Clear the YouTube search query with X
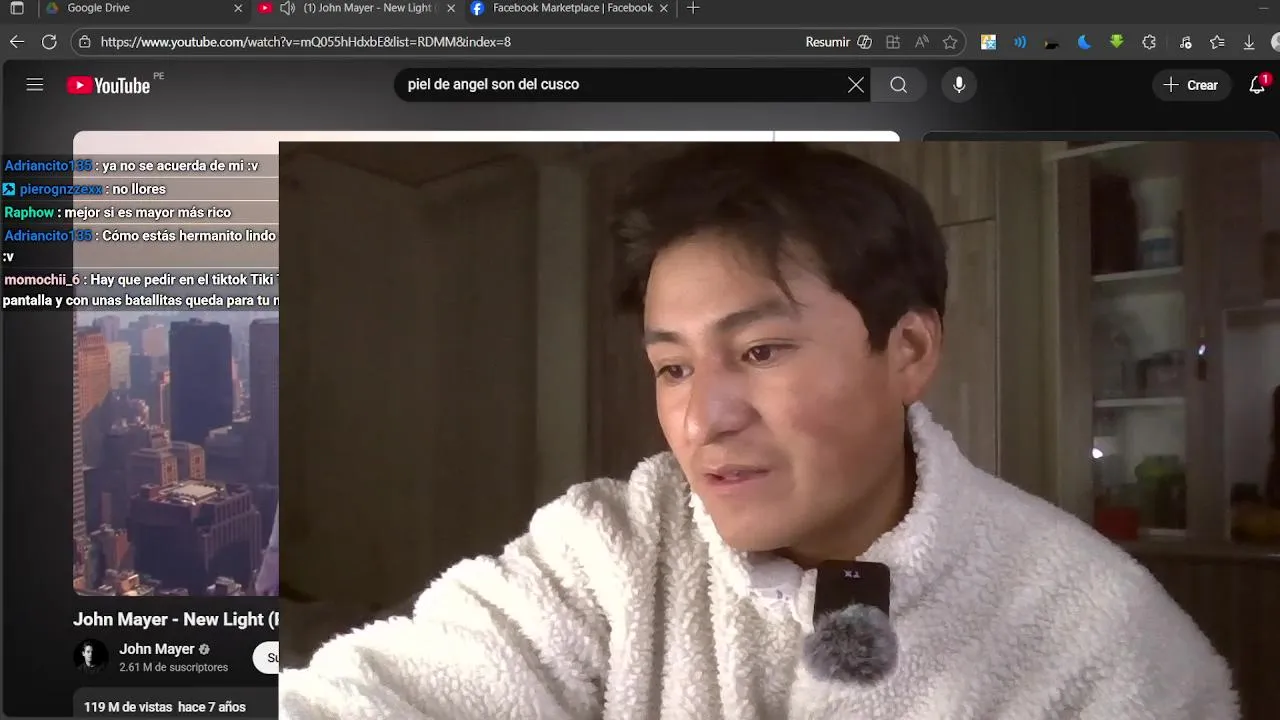This screenshot has width=1280, height=720. (856, 85)
